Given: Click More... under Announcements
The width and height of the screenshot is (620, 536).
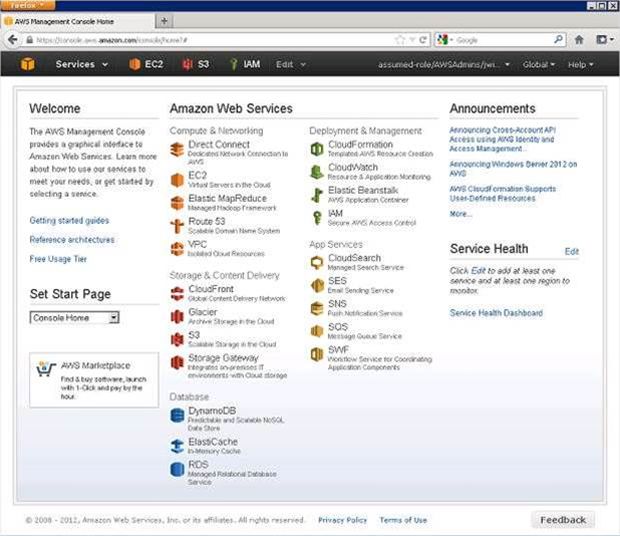Looking at the screenshot, I should point(461,214).
